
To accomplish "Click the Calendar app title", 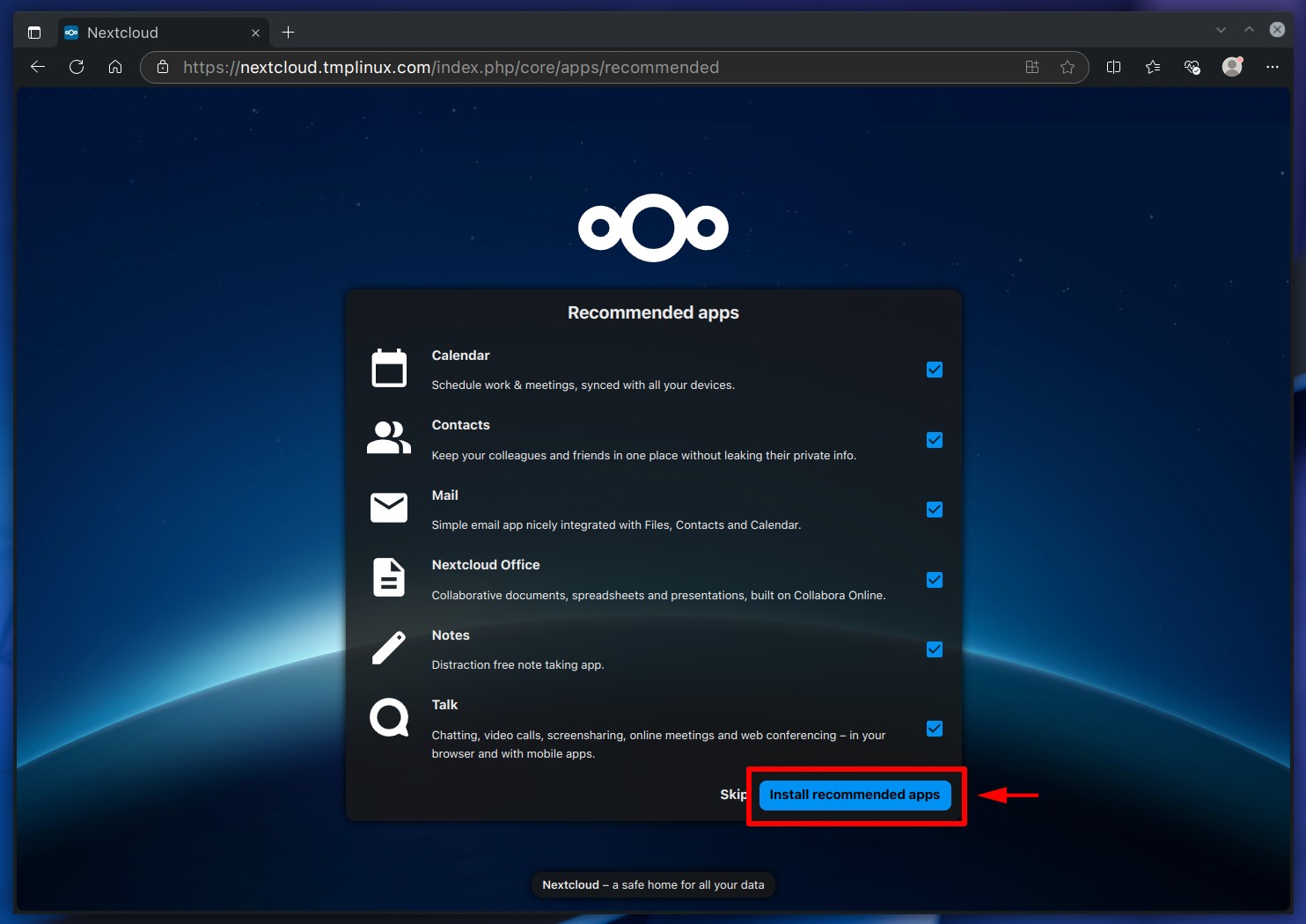I will 460,356.
